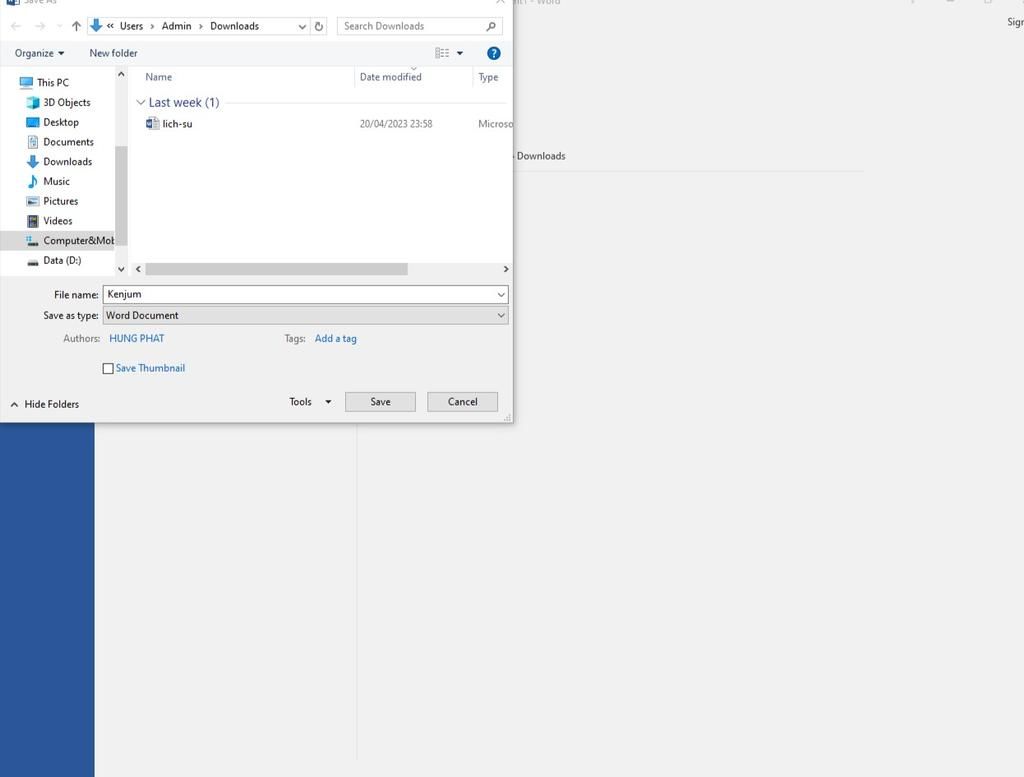Click the horizontal scroll right arrow
This screenshot has height=777, width=1024.
[x=505, y=269]
